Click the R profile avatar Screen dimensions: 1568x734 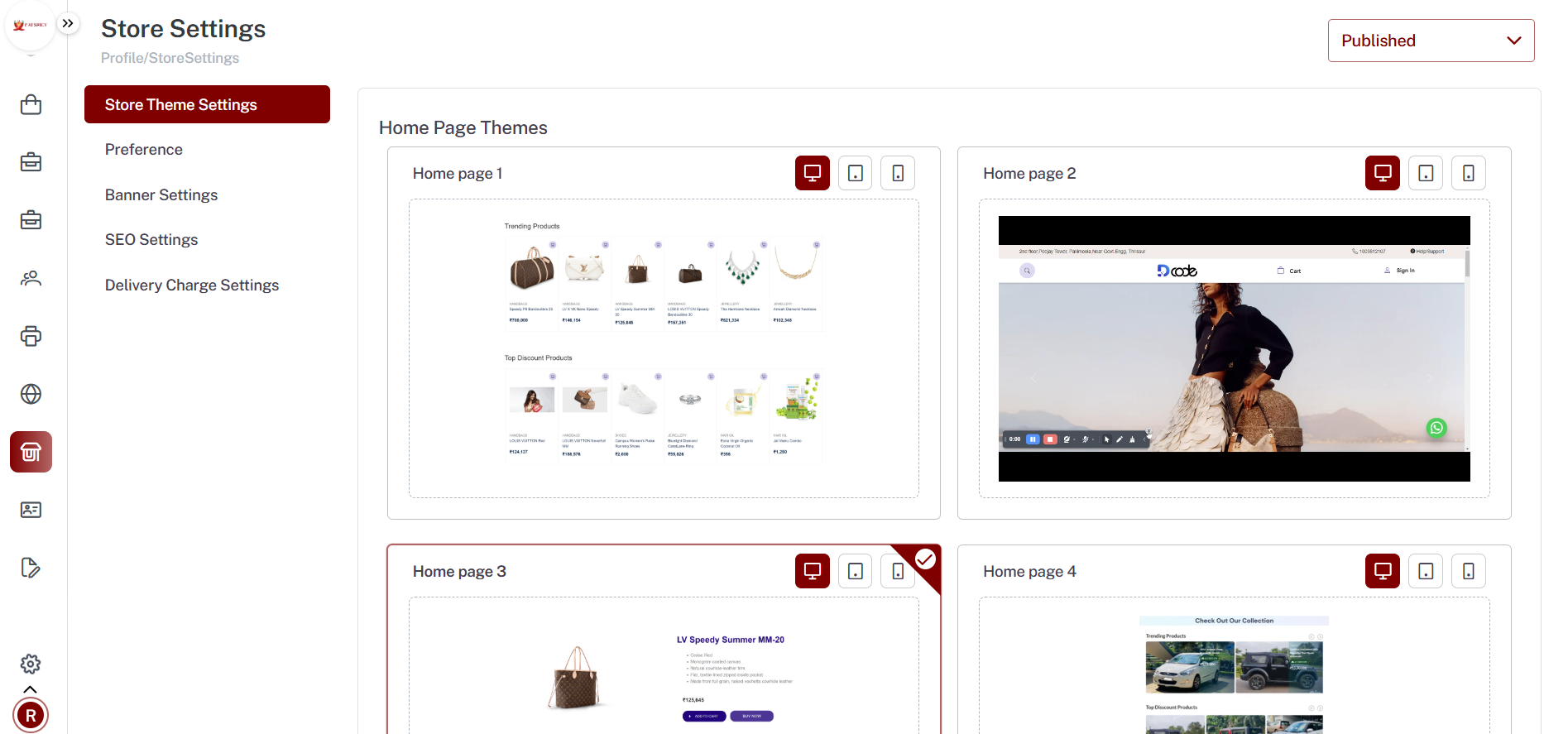click(x=31, y=716)
